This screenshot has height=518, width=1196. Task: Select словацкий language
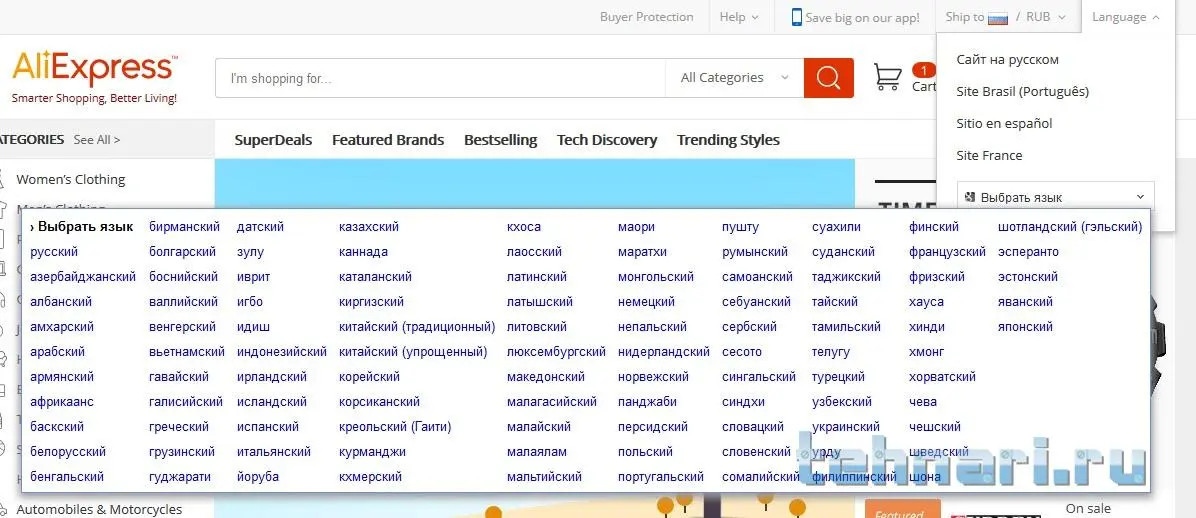tap(754, 426)
